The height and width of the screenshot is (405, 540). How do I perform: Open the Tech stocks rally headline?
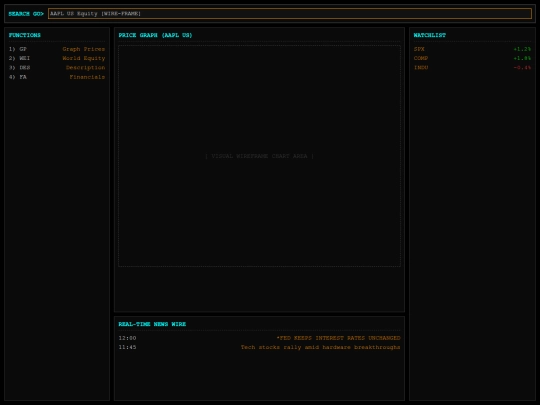(321, 347)
